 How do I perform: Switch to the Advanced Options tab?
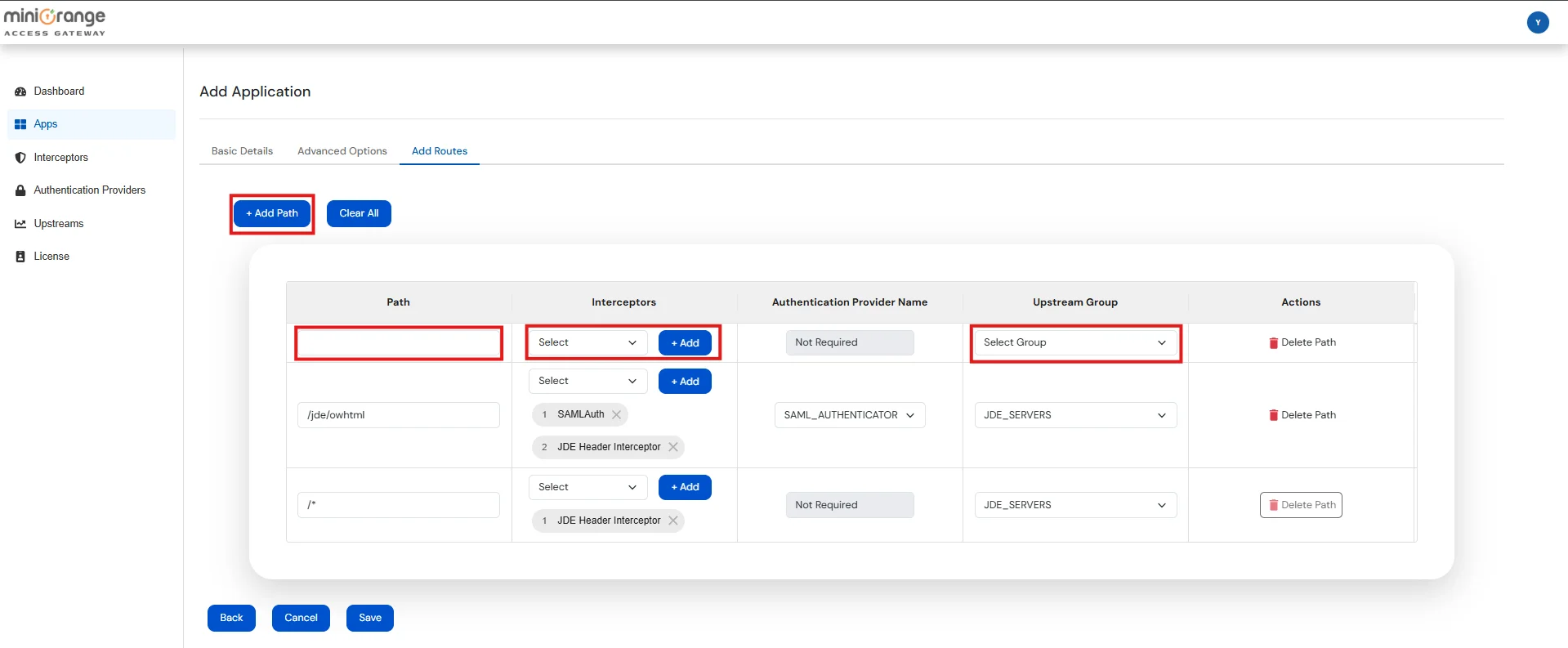coord(342,151)
